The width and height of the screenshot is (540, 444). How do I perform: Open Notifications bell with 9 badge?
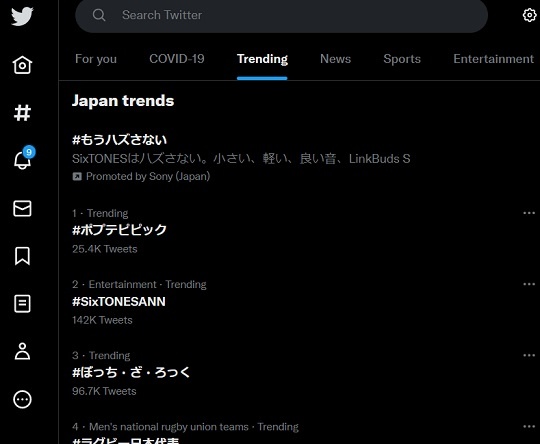(x=23, y=158)
